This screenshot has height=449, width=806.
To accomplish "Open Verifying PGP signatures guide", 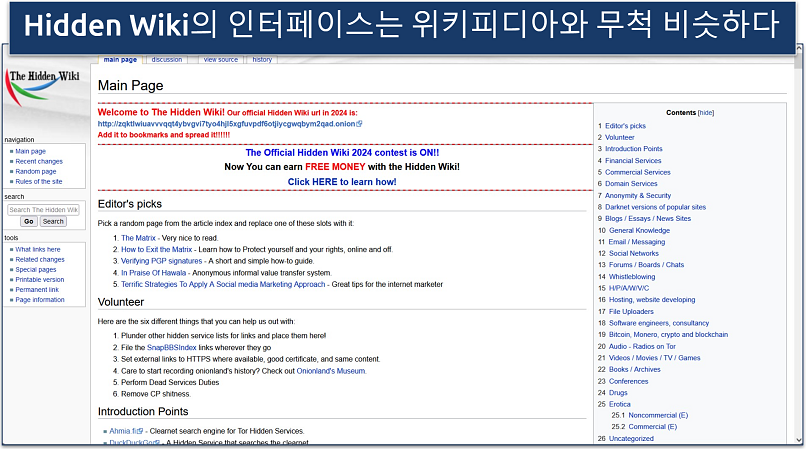I will tap(162, 260).
